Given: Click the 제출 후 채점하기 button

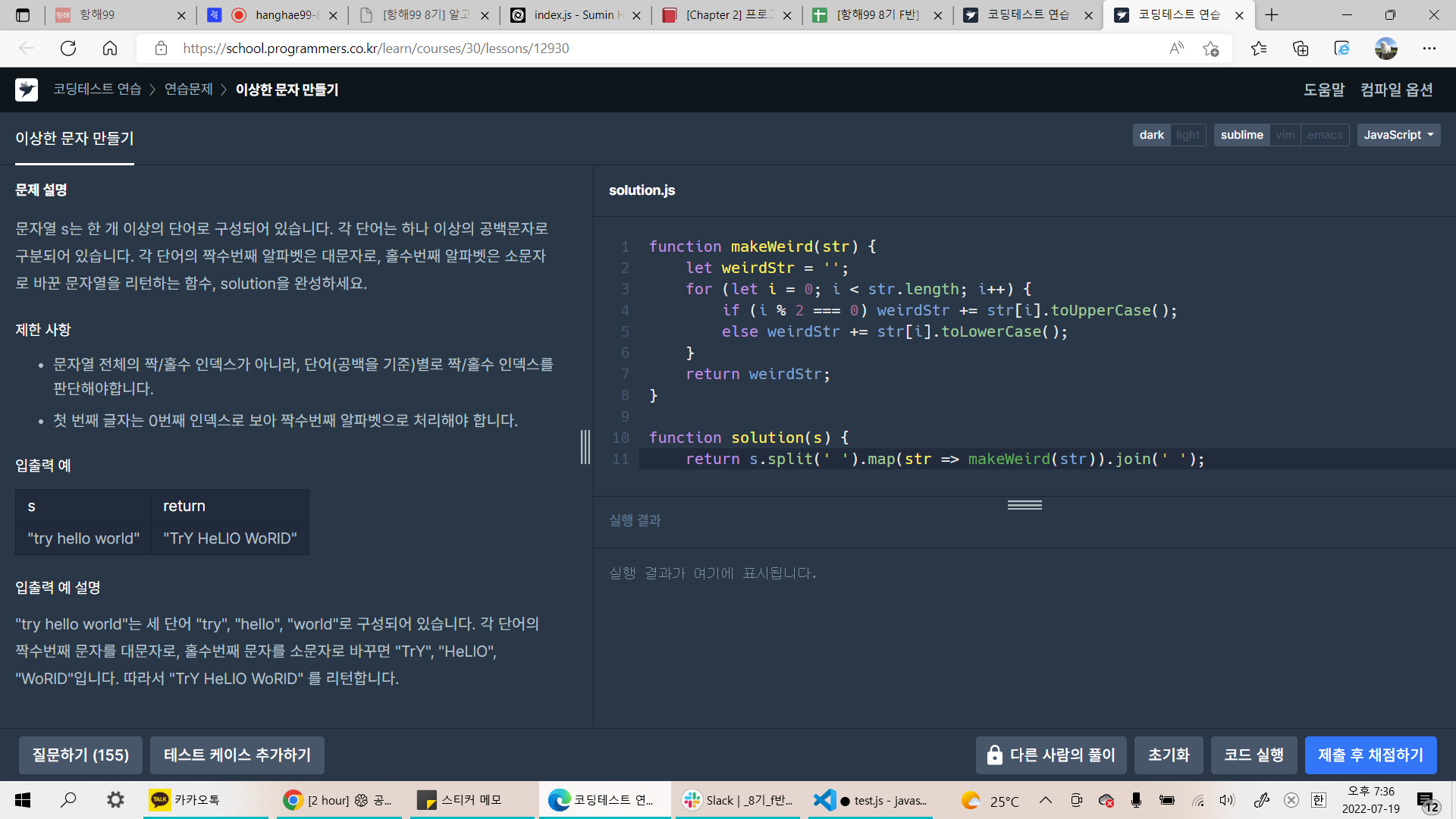Looking at the screenshot, I should 1370,755.
